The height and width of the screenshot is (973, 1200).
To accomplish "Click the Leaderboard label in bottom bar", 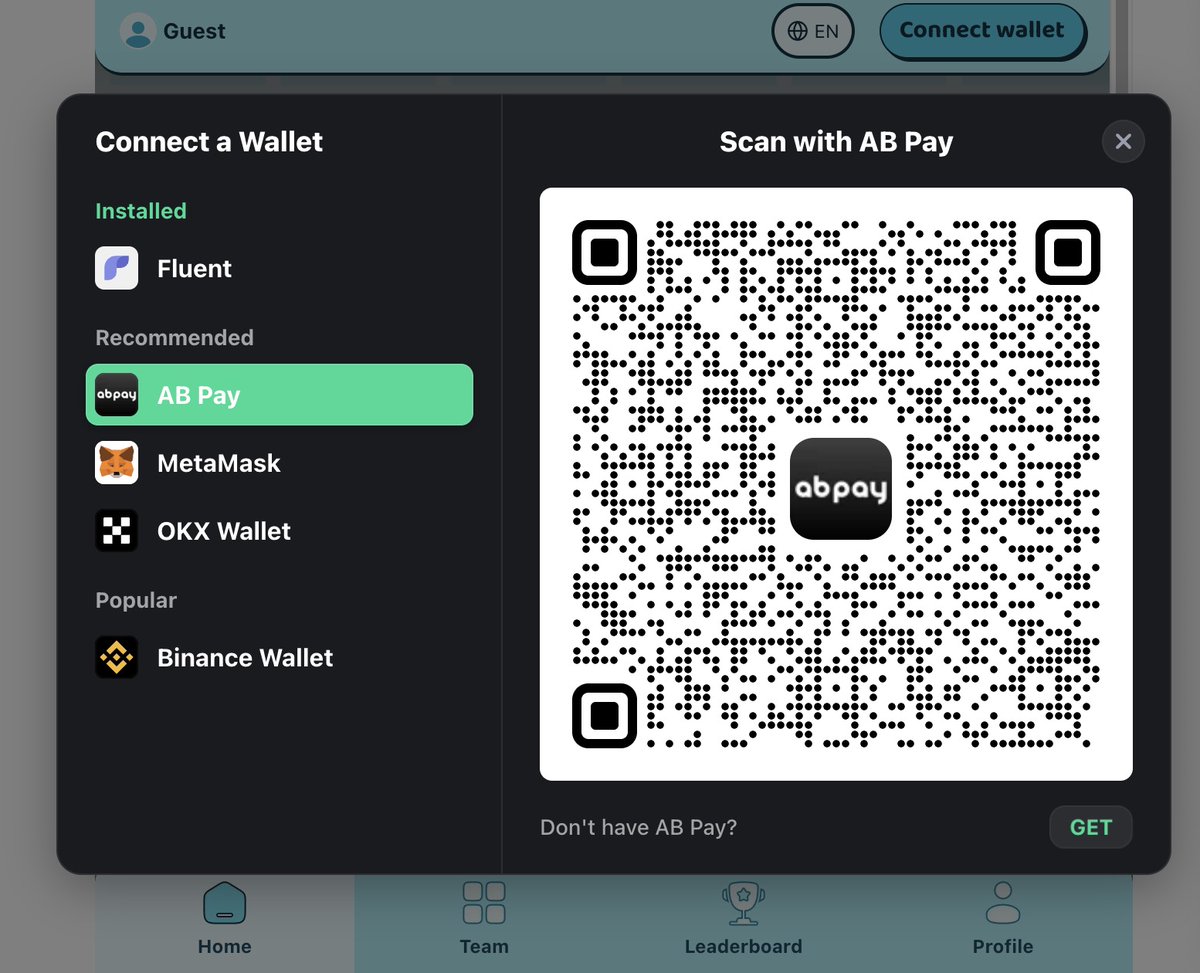I will tap(743, 946).
